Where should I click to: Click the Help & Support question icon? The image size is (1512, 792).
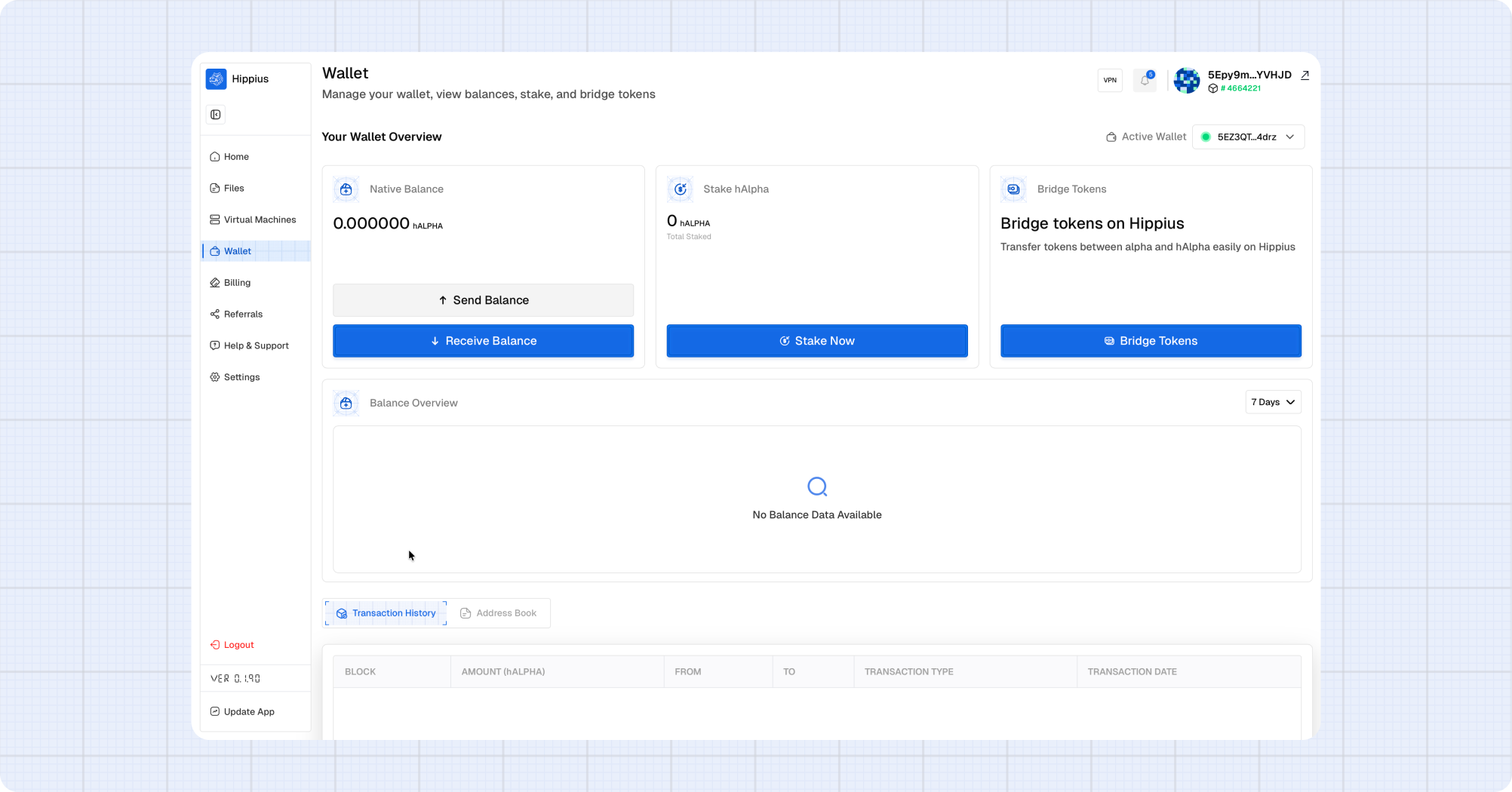(x=214, y=345)
